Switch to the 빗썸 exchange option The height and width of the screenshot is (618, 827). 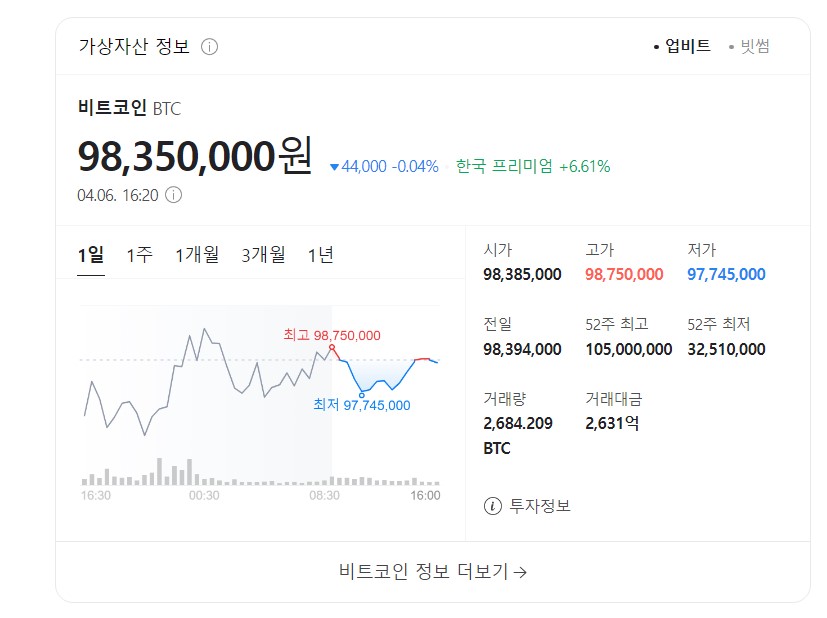pyautogui.click(x=754, y=46)
